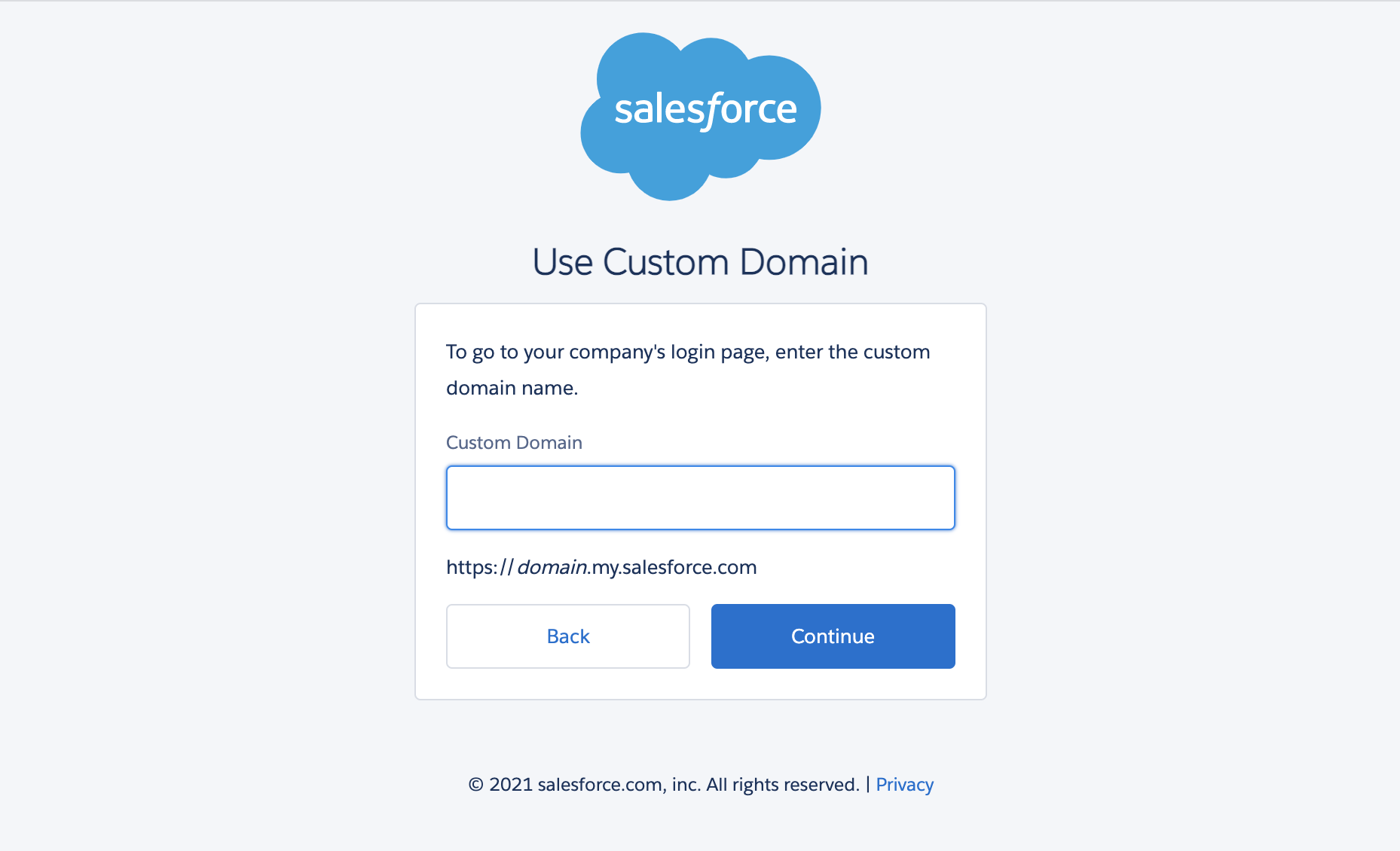
Task: Click Continue to proceed to login
Action: click(x=832, y=636)
